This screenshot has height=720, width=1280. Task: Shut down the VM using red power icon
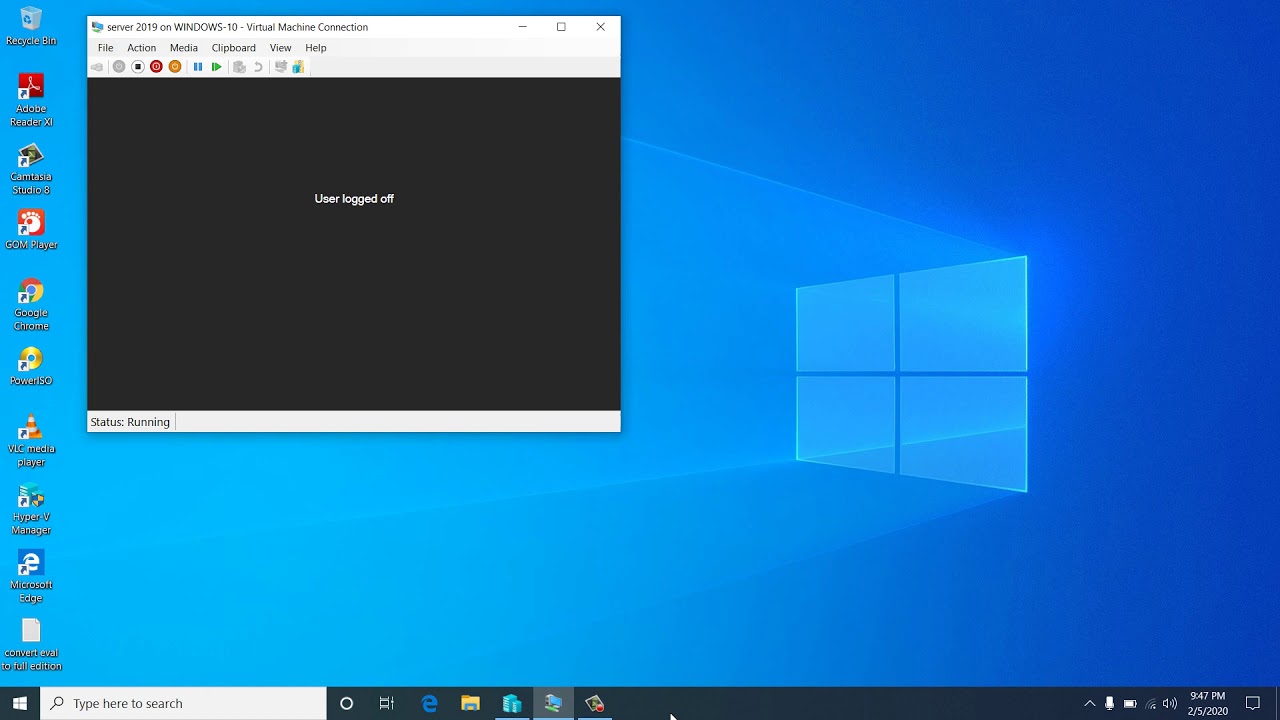point(156,67)
